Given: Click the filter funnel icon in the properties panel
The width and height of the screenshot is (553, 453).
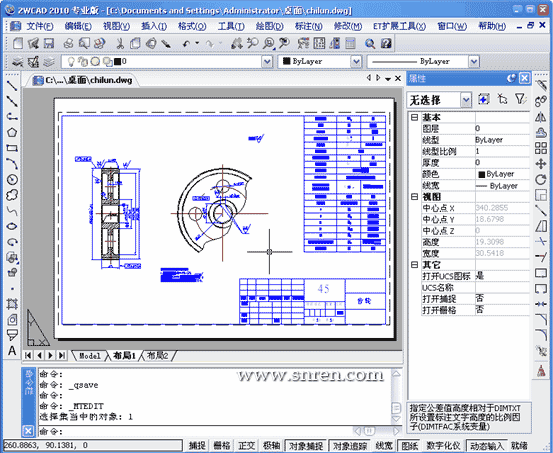Looking at the screenshot, I should (520, 99).
